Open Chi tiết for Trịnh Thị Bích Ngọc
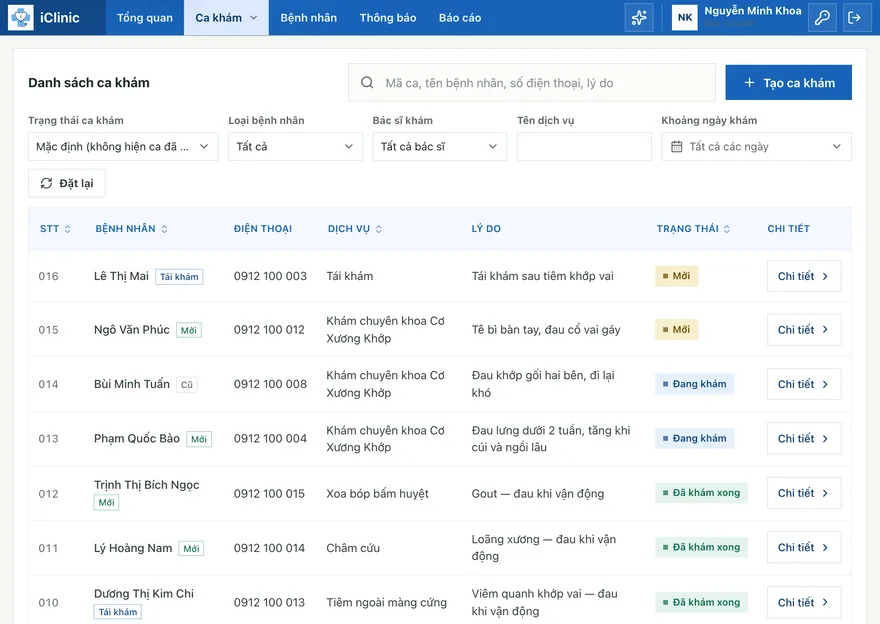880x624 pixels. coord(804,493)
